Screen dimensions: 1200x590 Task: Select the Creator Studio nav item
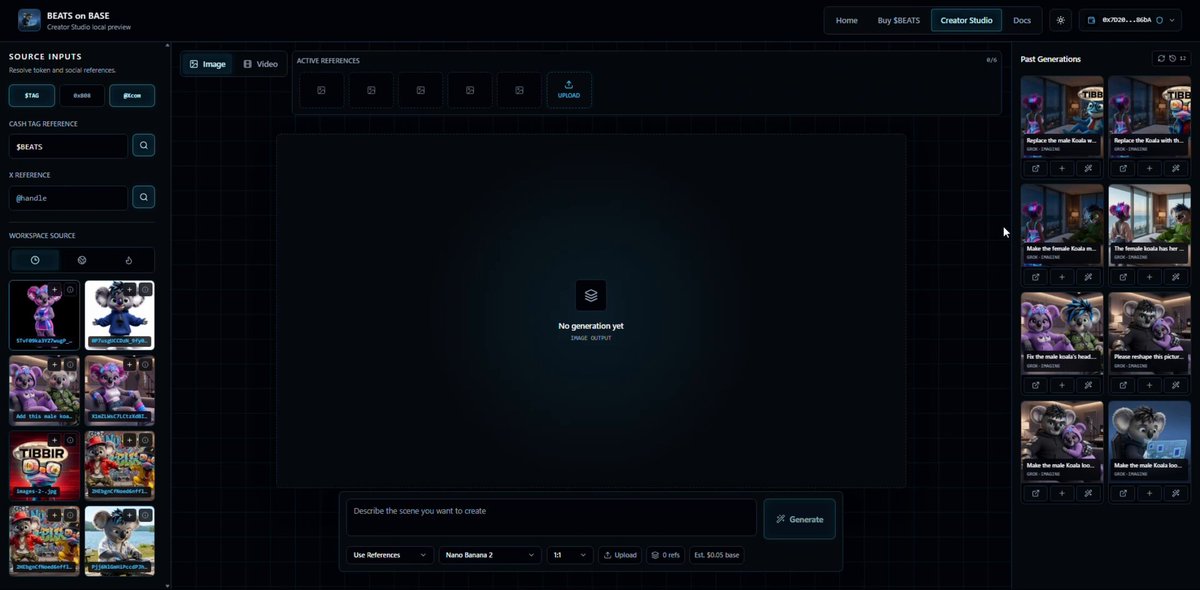pyautogui.click(x=966, y=20)
